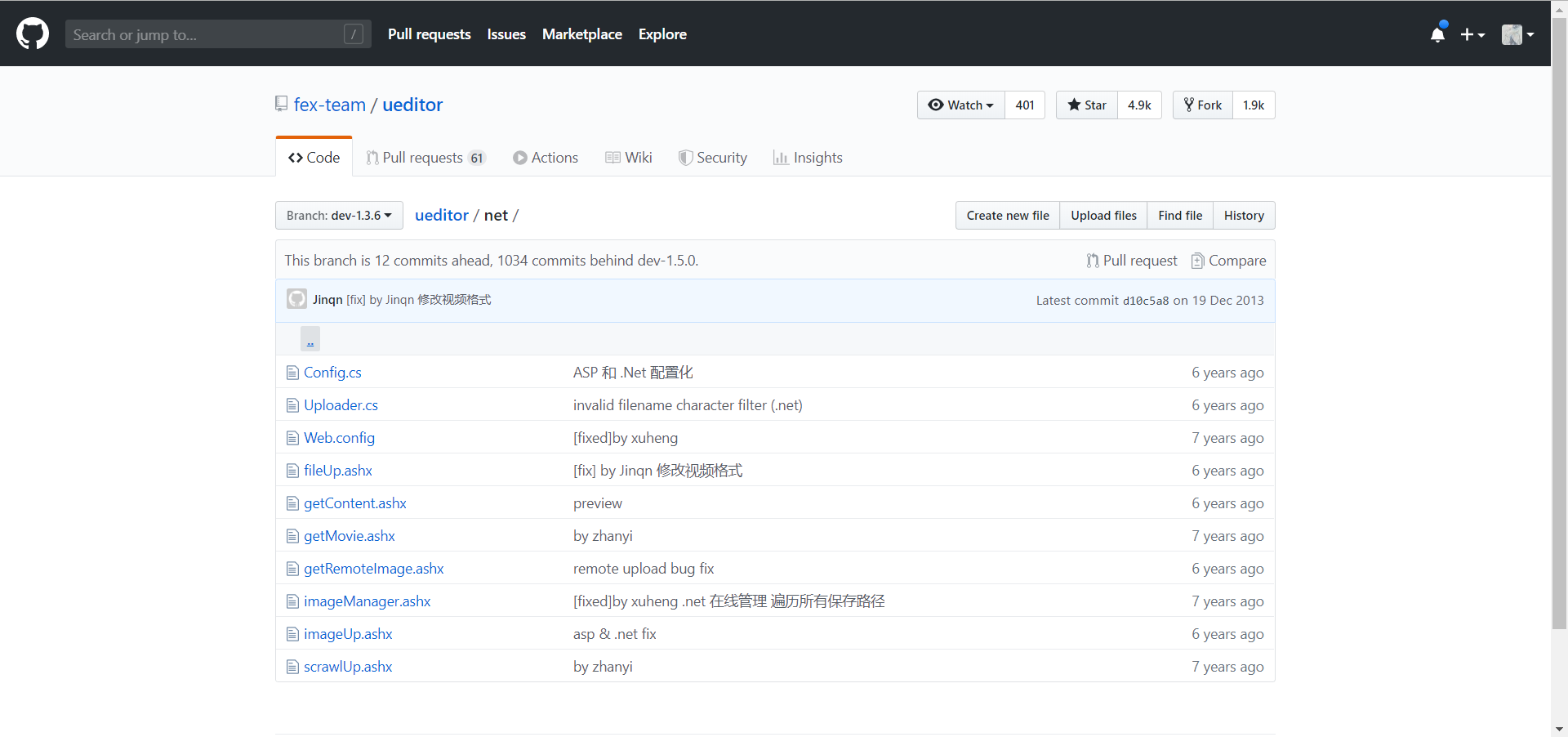Viewport: 1568px width, 737px height.
Task: Focus the Search or jump to field
Action: click(218, 34)
